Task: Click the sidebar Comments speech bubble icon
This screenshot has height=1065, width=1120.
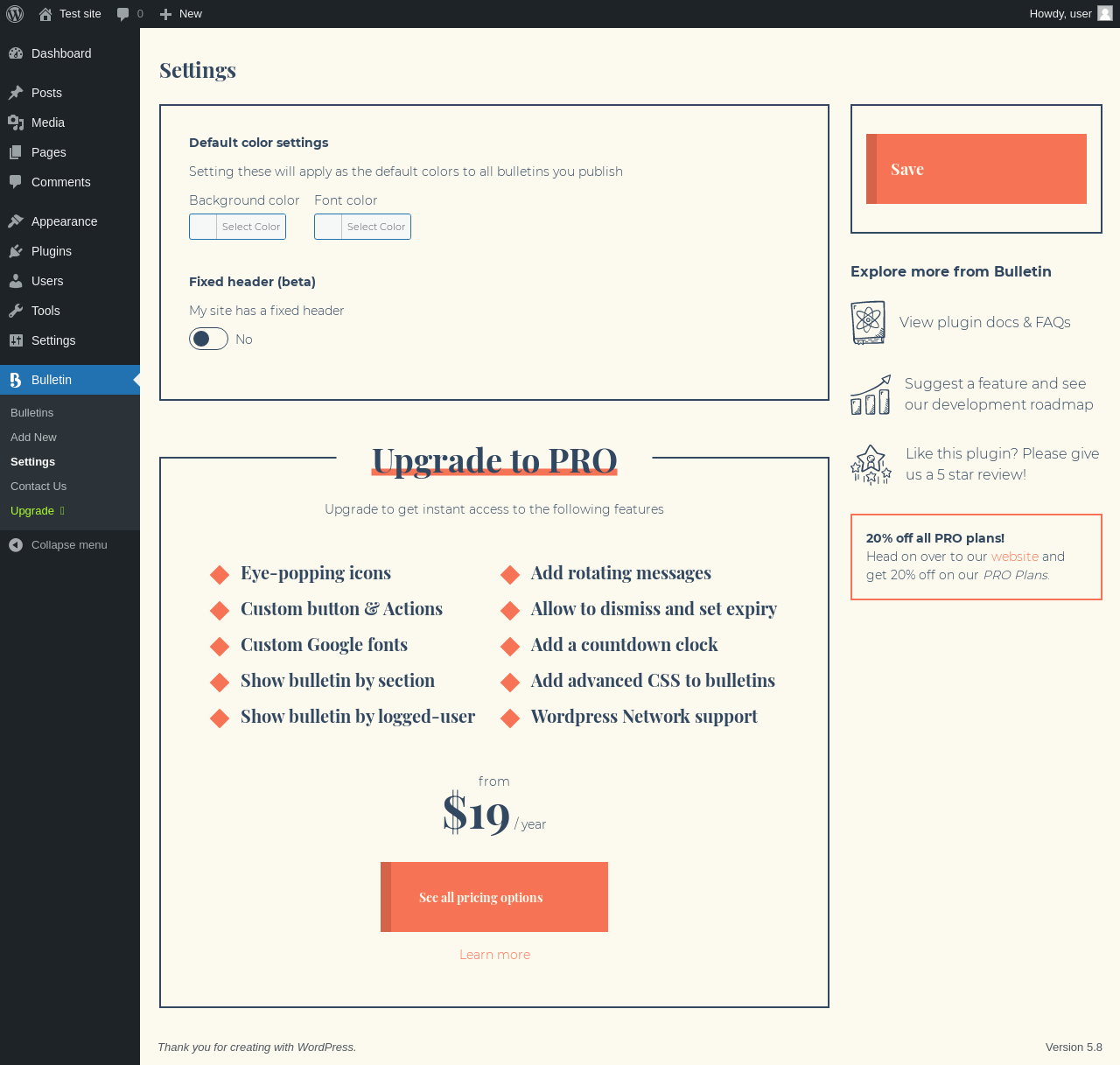Action: coord(16,182)
